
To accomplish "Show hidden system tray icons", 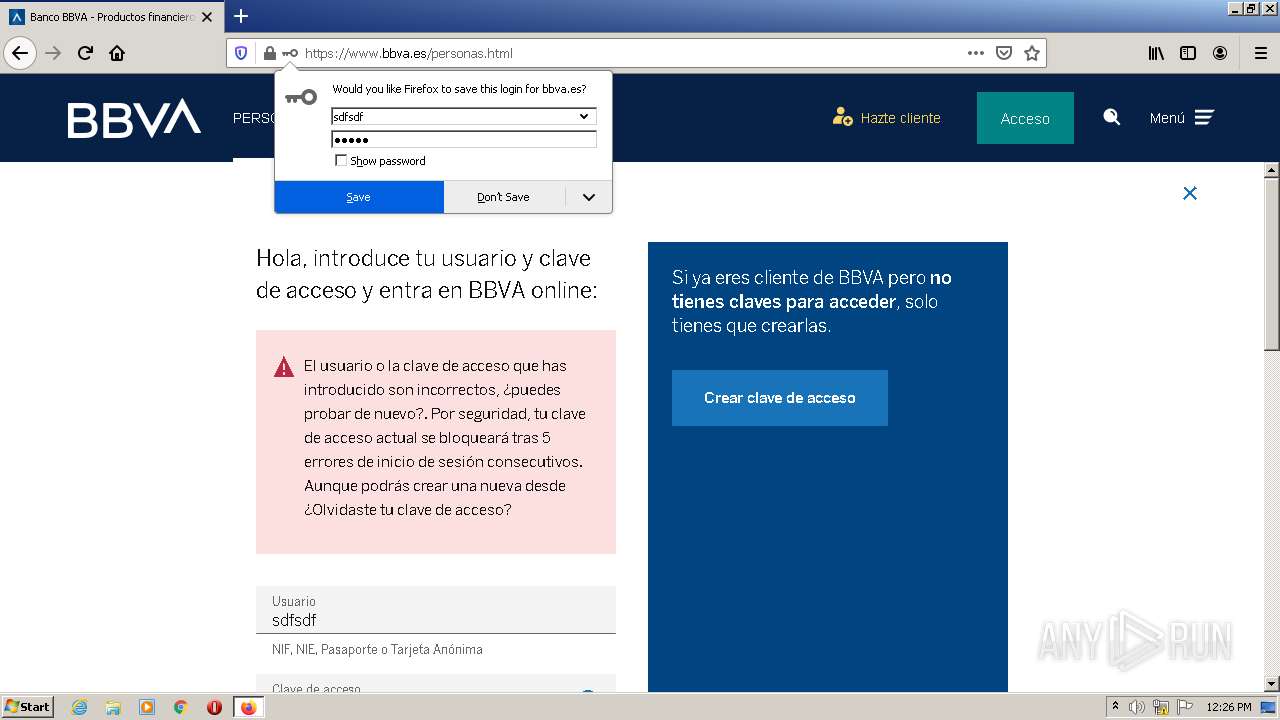I will click(1115, 707).
